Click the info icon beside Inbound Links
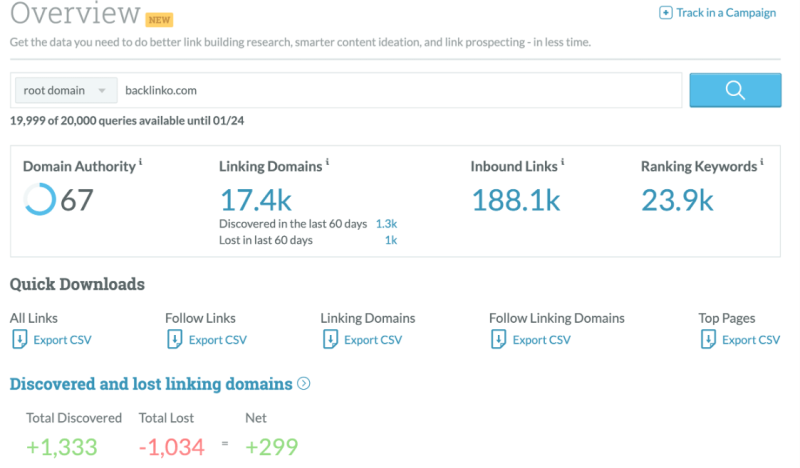 (x=562, y=162)
